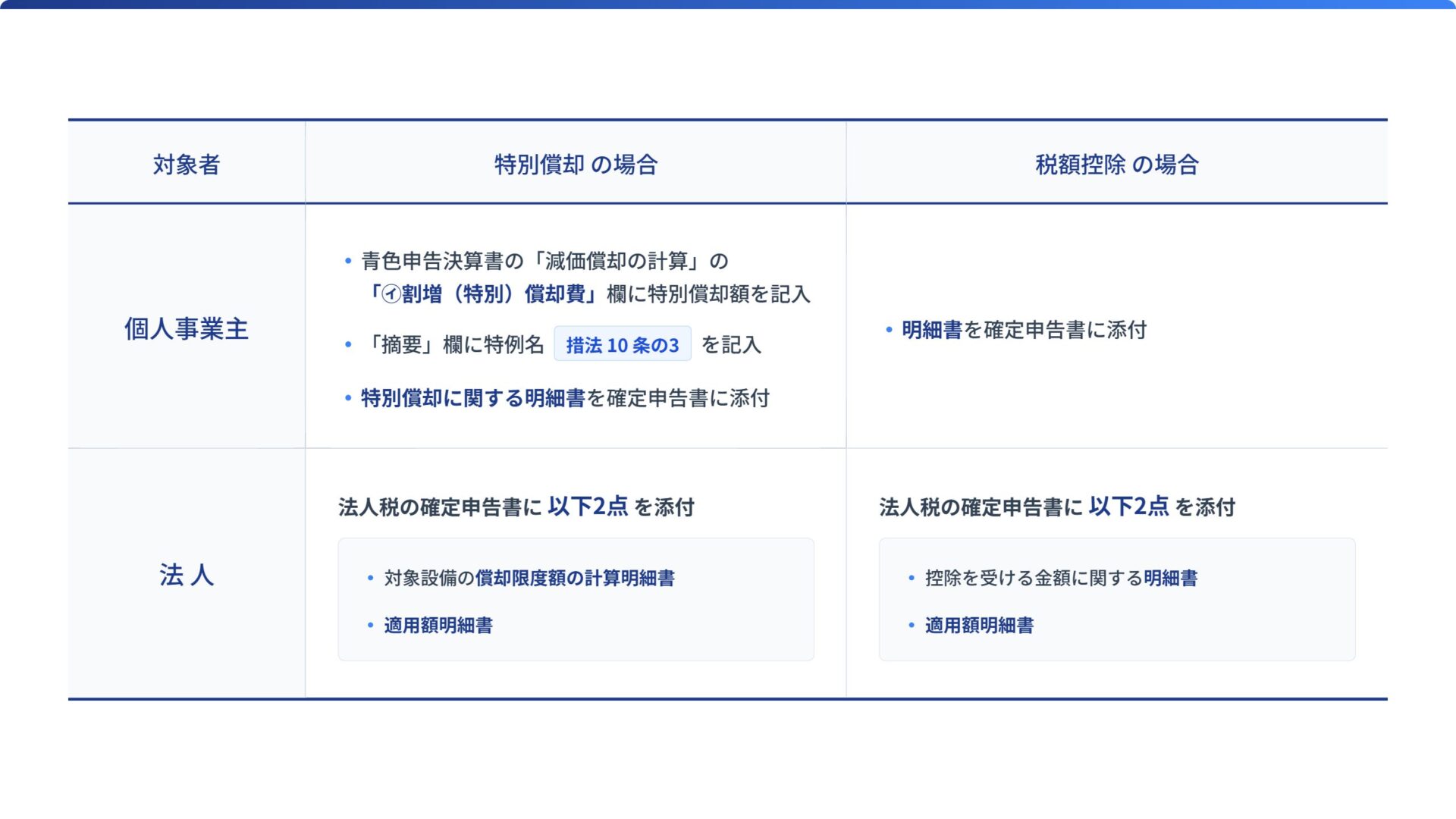Select the 法人 row label

click(187, 575)
